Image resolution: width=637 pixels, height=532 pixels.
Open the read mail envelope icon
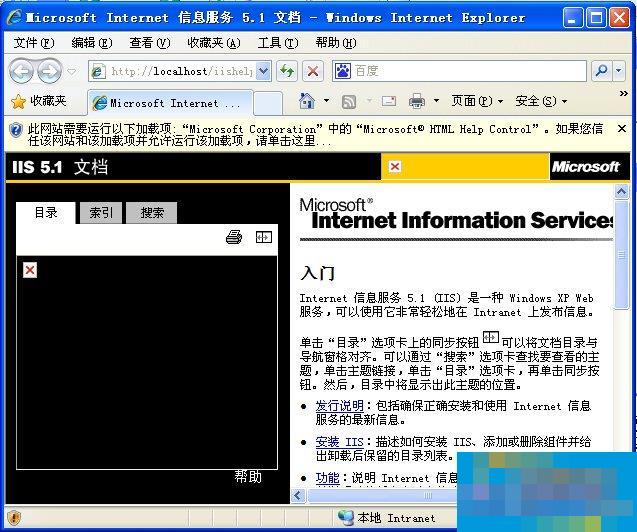click(389, 101)
